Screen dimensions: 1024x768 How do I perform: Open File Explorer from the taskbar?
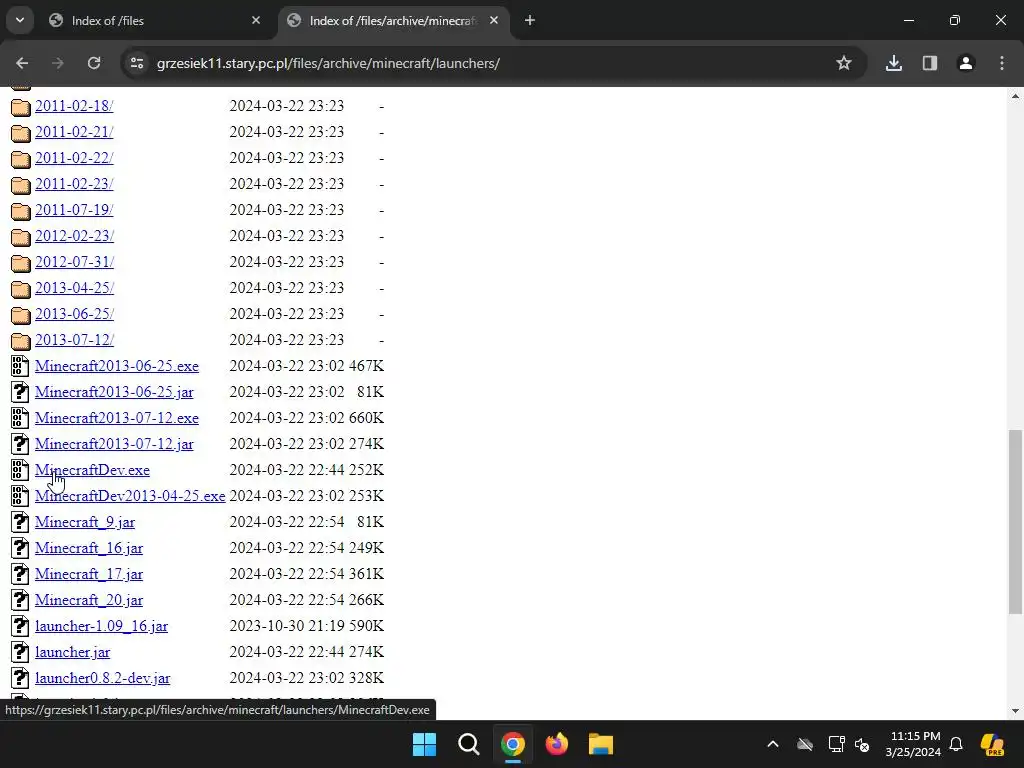point(601,744)
